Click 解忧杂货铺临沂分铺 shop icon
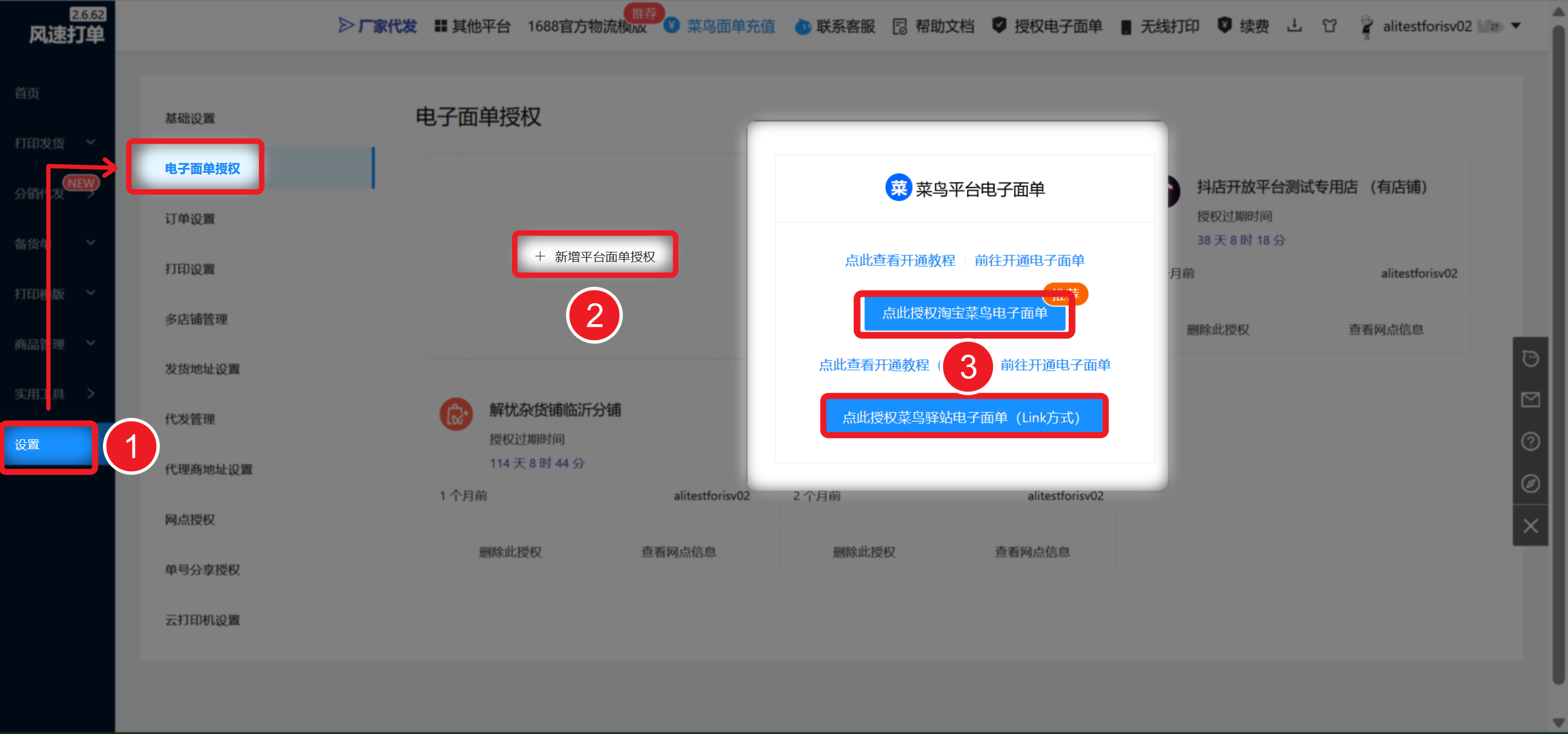The width and height of the screenshot is (1568, 734). pos(456,415)
